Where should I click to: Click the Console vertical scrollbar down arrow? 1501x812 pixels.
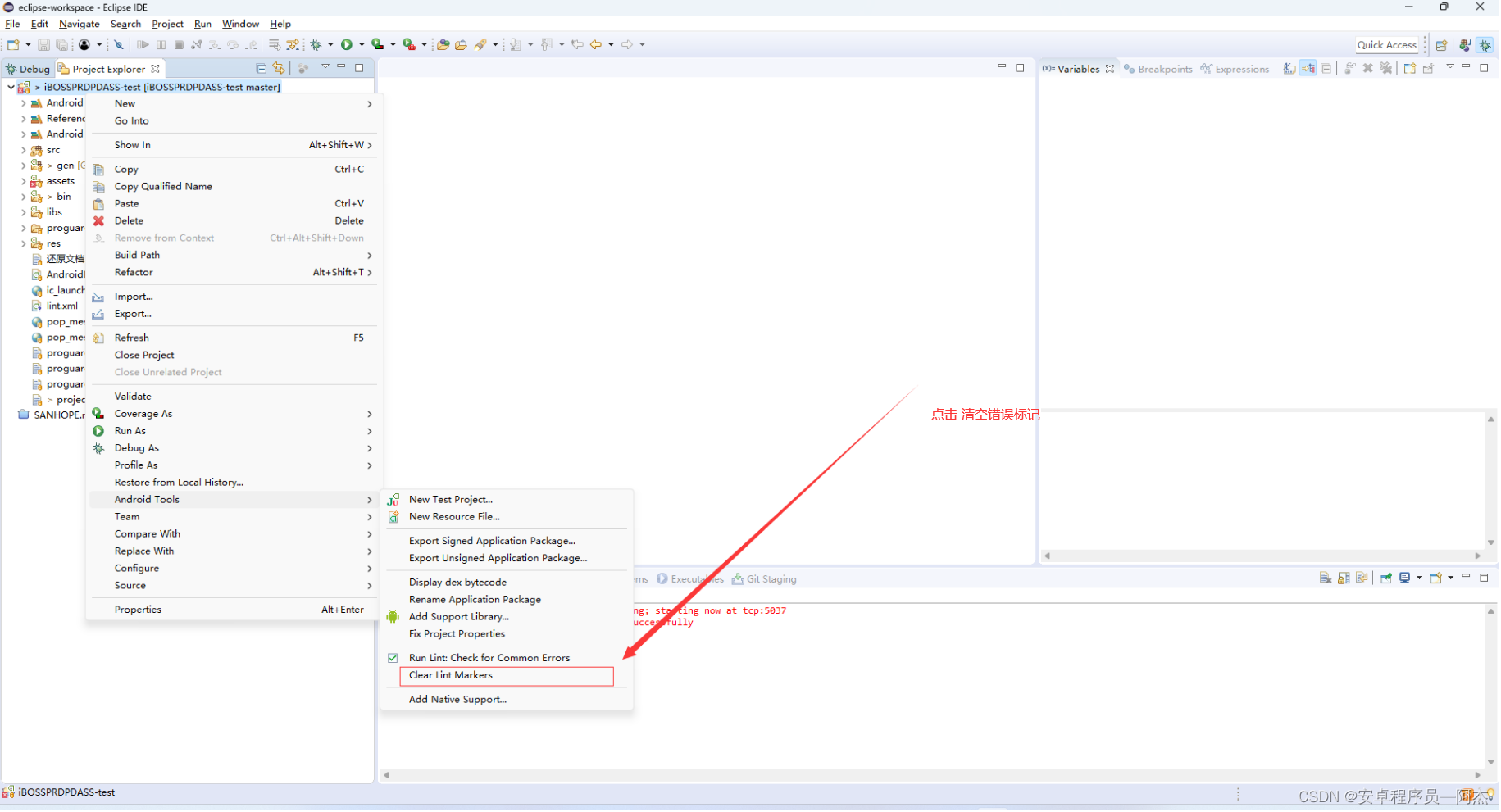click(x=1491, y=763)
